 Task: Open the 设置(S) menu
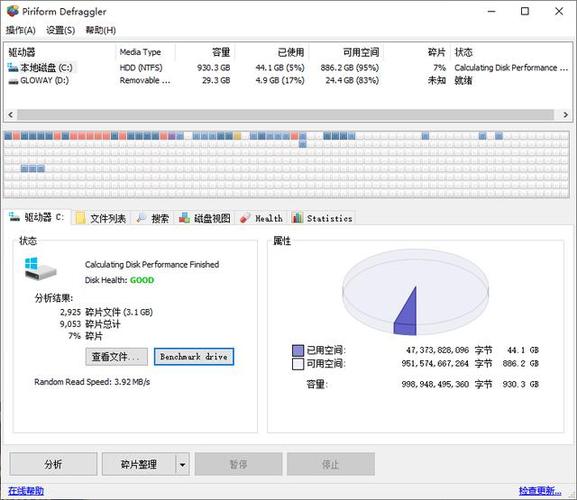click(60, 30)
